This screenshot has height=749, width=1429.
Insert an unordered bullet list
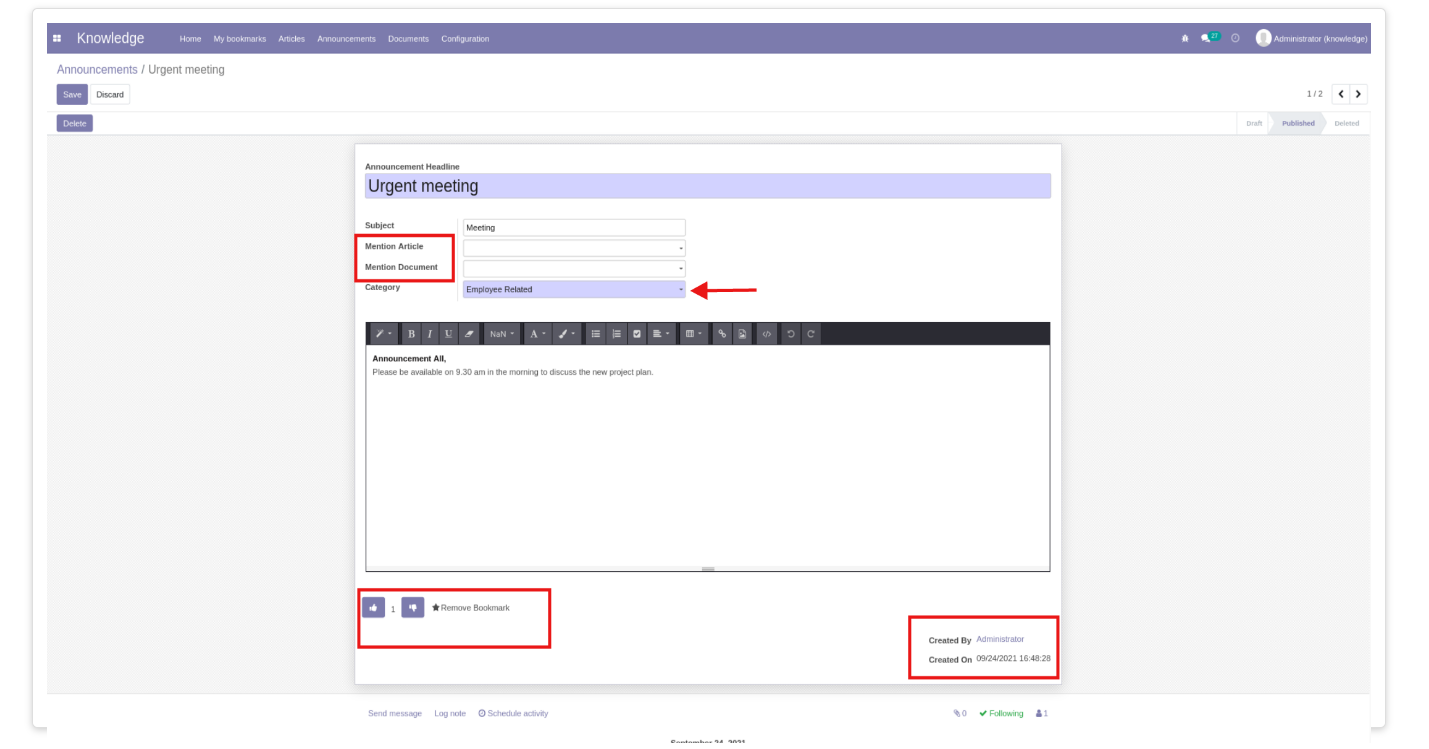click(x=596, y=334)
